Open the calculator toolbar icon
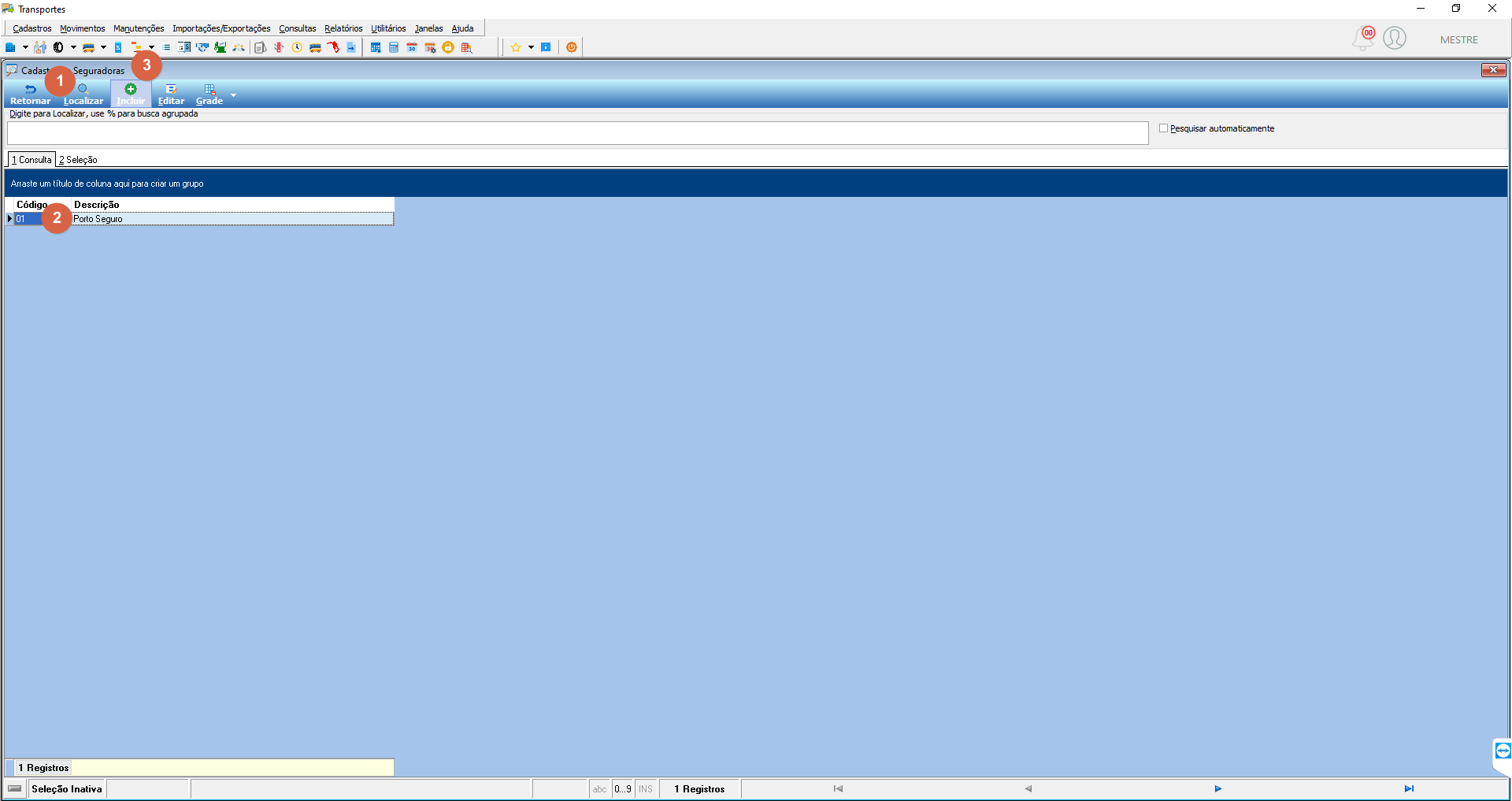This screenshot has height=801, width=1512. [394, 47]
